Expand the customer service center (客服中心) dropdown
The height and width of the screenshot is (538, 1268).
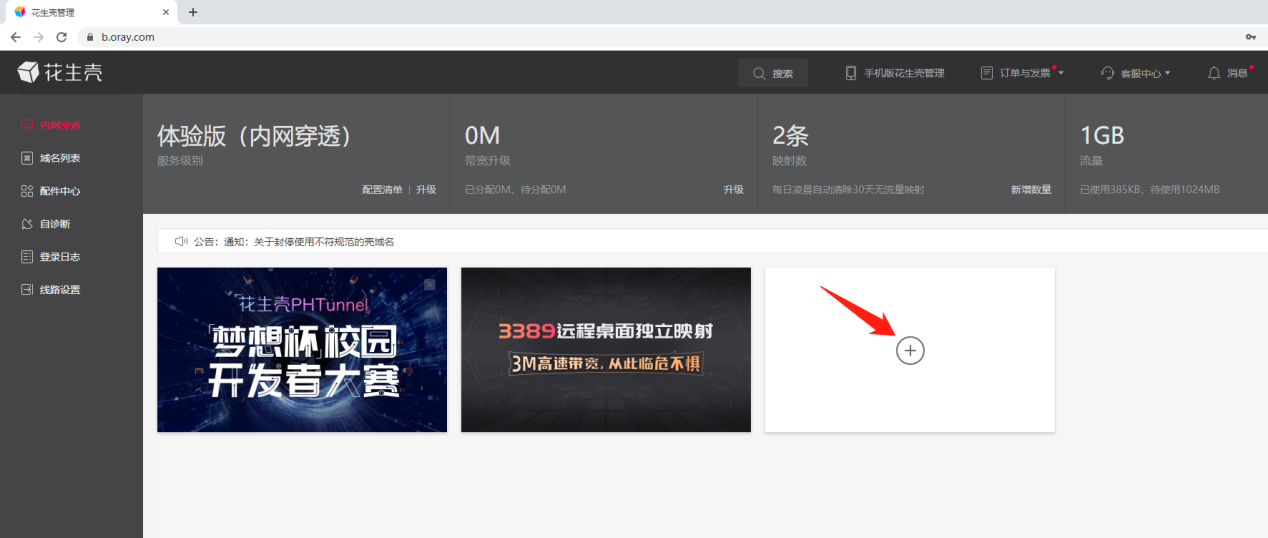[1135, 73]
